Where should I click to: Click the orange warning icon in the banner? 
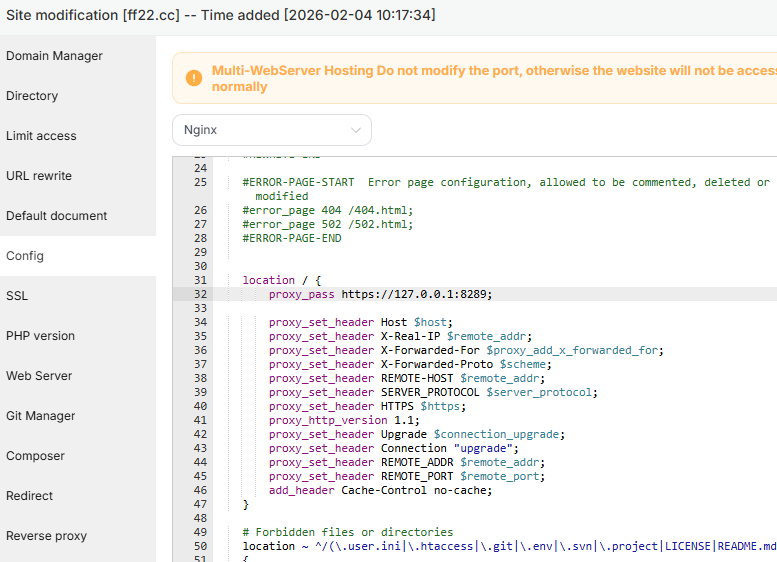(193, 79)
